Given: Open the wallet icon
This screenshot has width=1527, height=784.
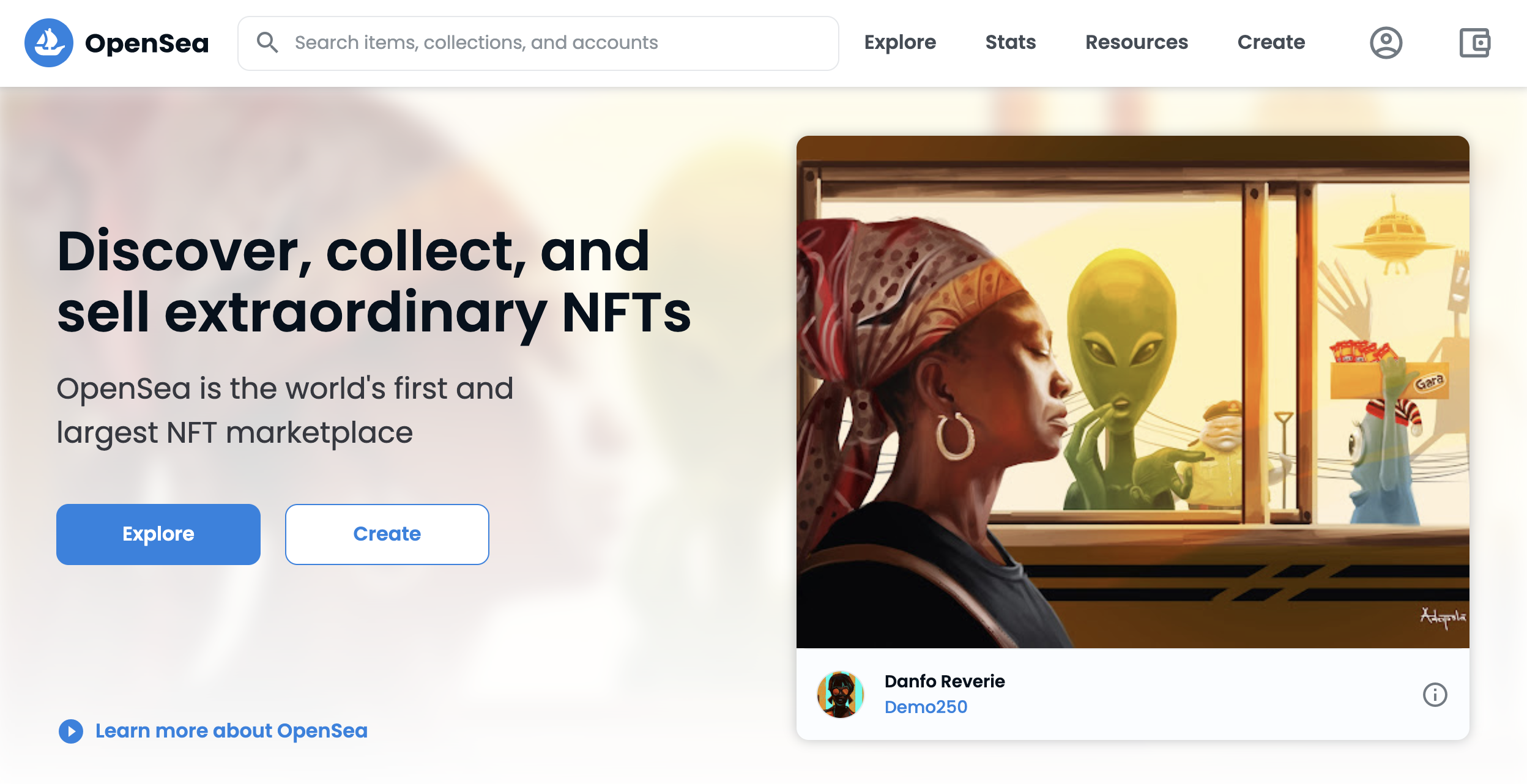Looking at the screenshot, I should click(x=1474, y=43).
